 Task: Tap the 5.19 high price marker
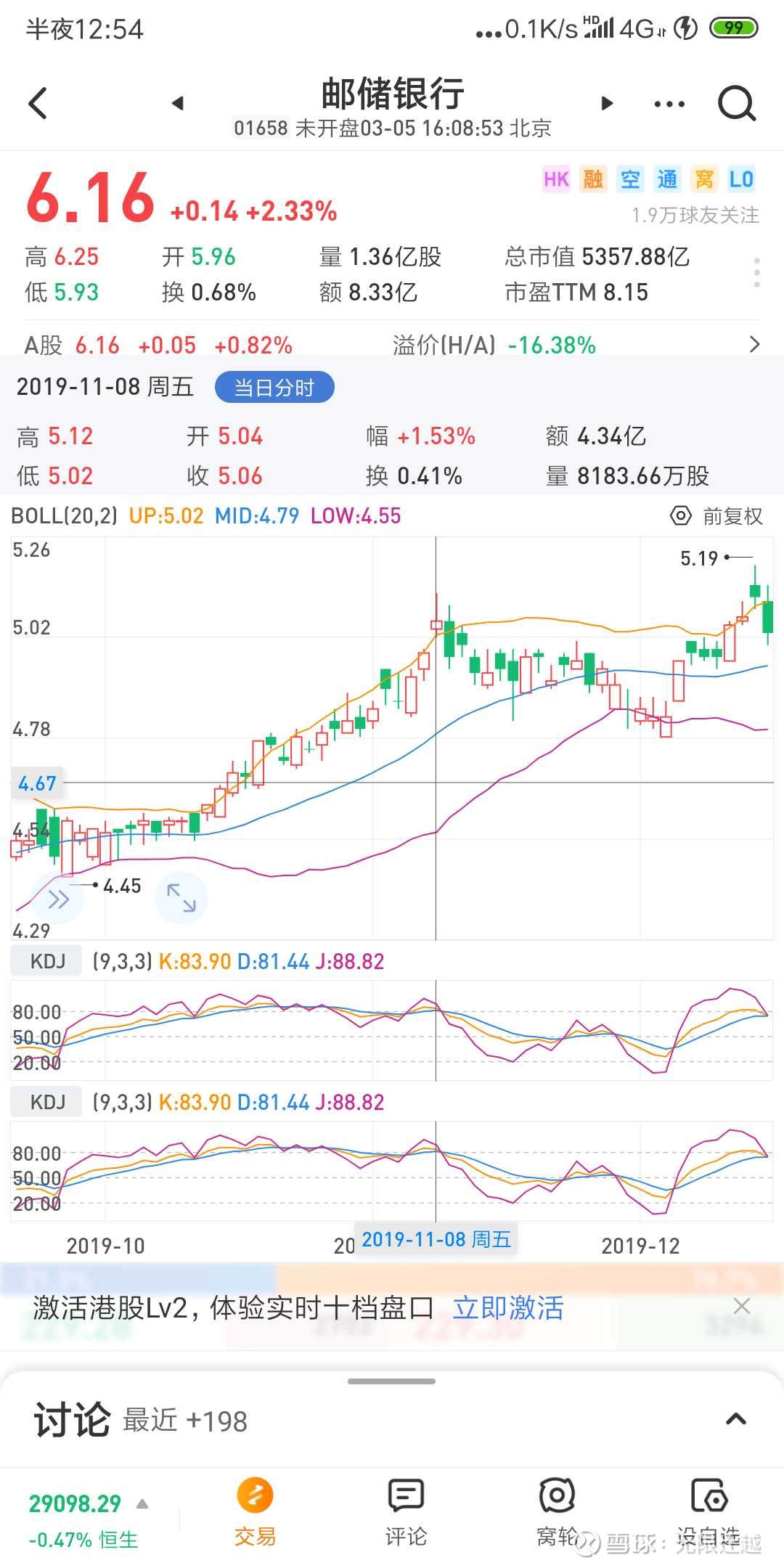coord(698,558)
